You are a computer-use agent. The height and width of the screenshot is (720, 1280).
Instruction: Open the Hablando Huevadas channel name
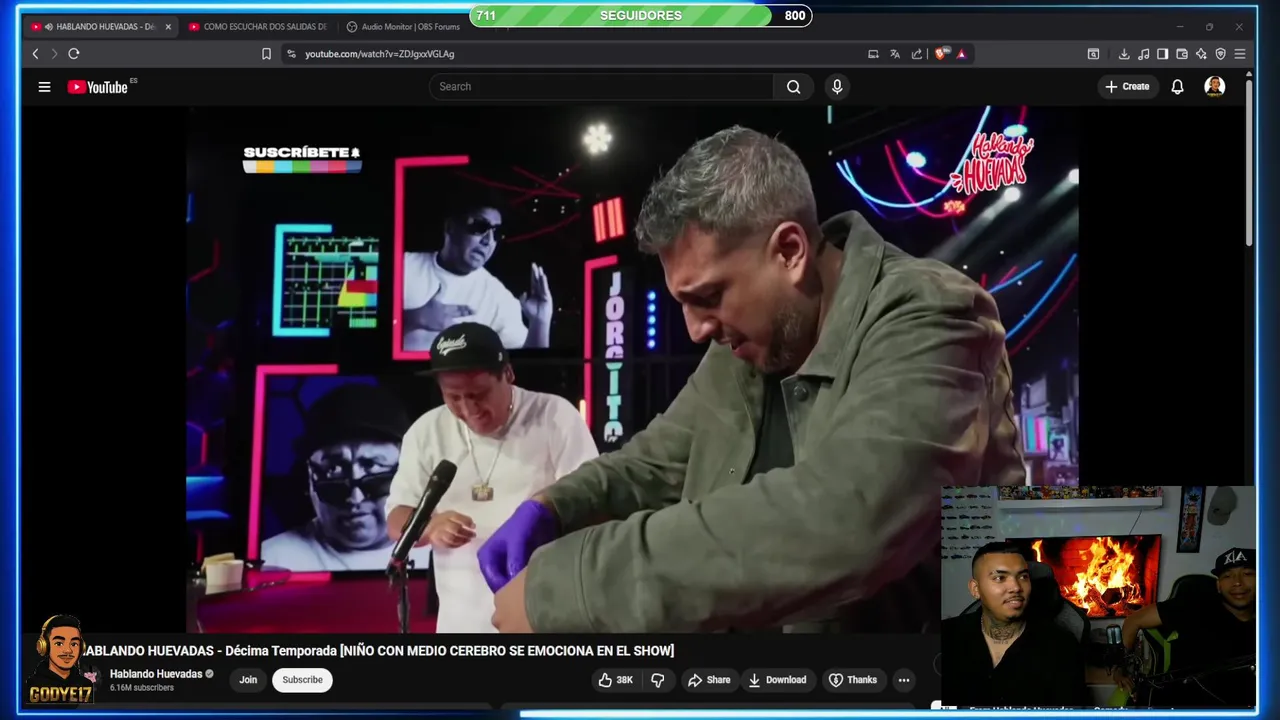(x=156, y=674)
